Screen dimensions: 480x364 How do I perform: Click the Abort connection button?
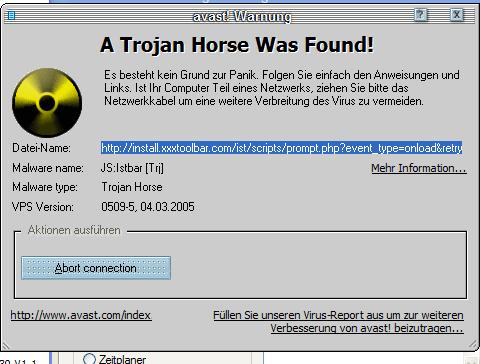[96, 268]
